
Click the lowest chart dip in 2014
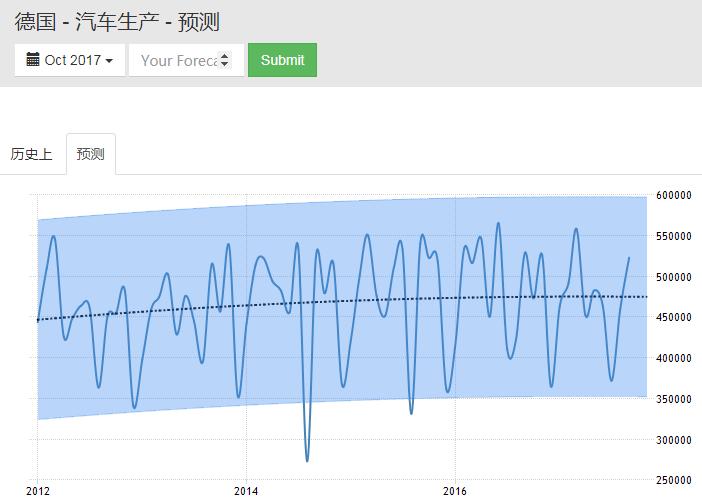(307, 461)
